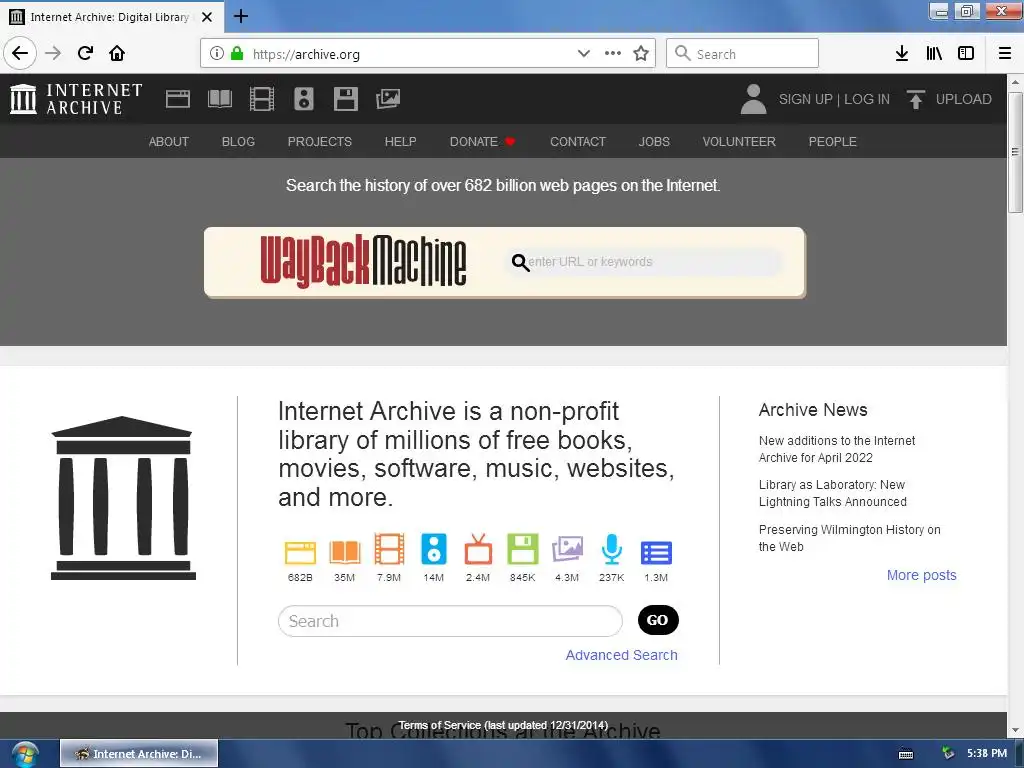Click the user avatar icon

(753, 99)
